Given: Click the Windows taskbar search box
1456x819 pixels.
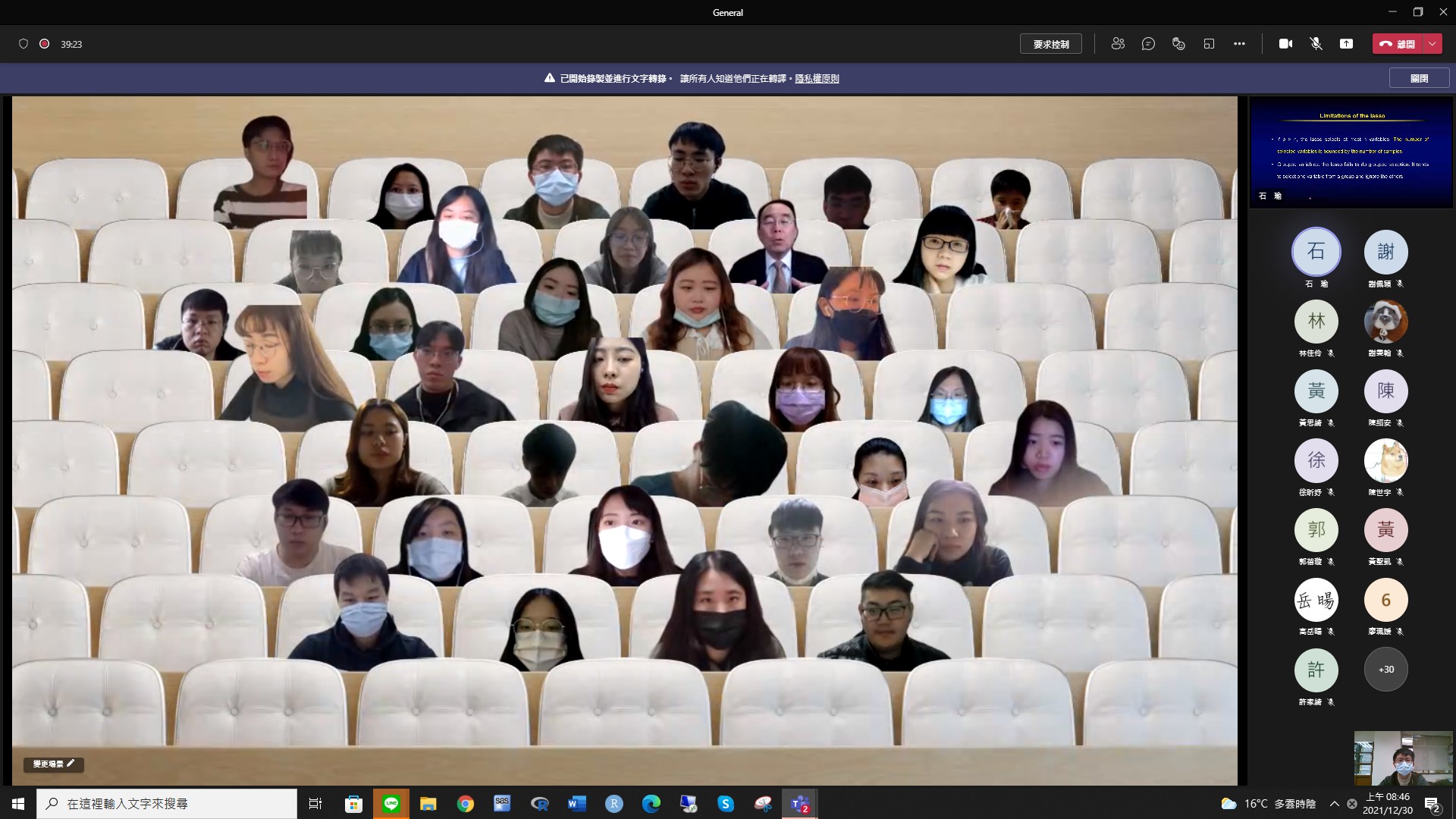Looking at the screenshot, I should [x=167, y=804].
